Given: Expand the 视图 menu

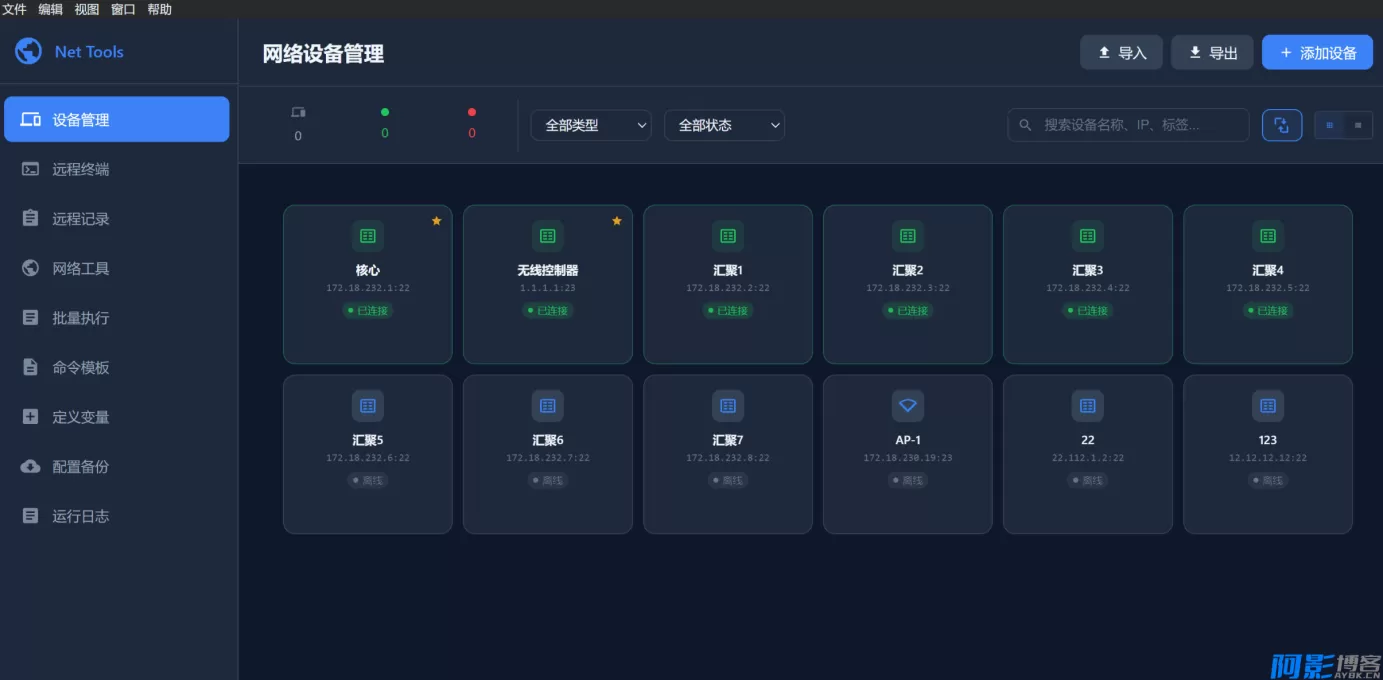Looking at the screenshot, I should point(86,9).
